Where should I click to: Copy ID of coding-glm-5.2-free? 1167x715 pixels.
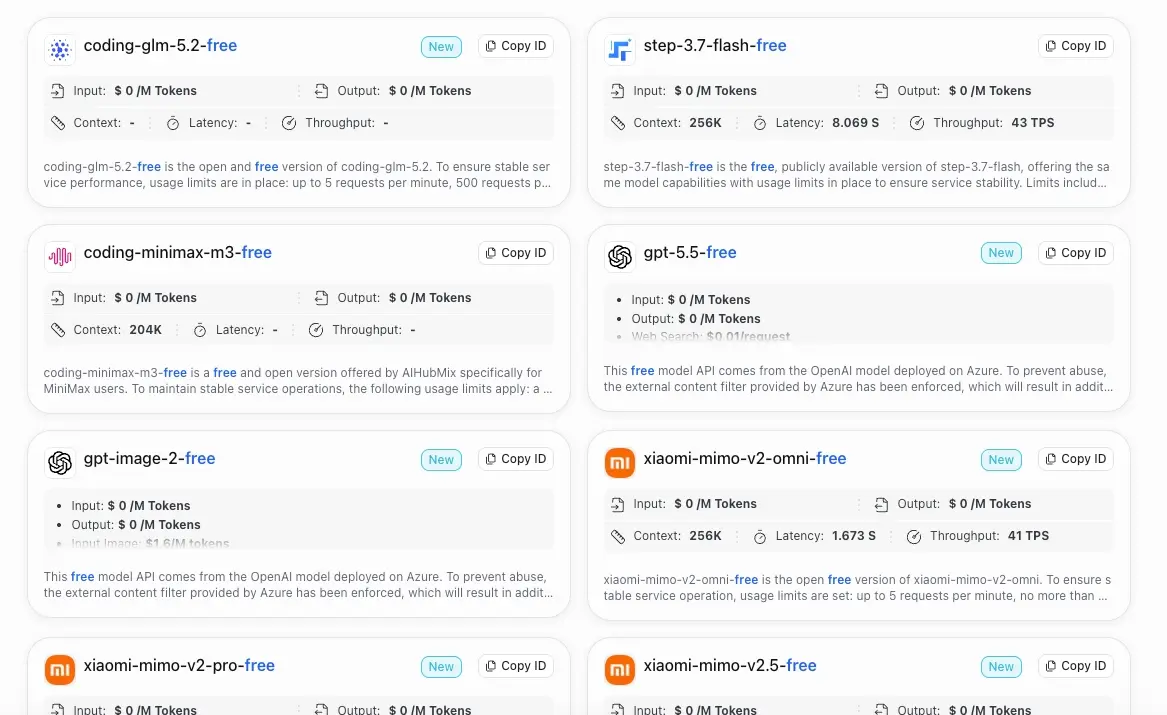click(516, 46)
